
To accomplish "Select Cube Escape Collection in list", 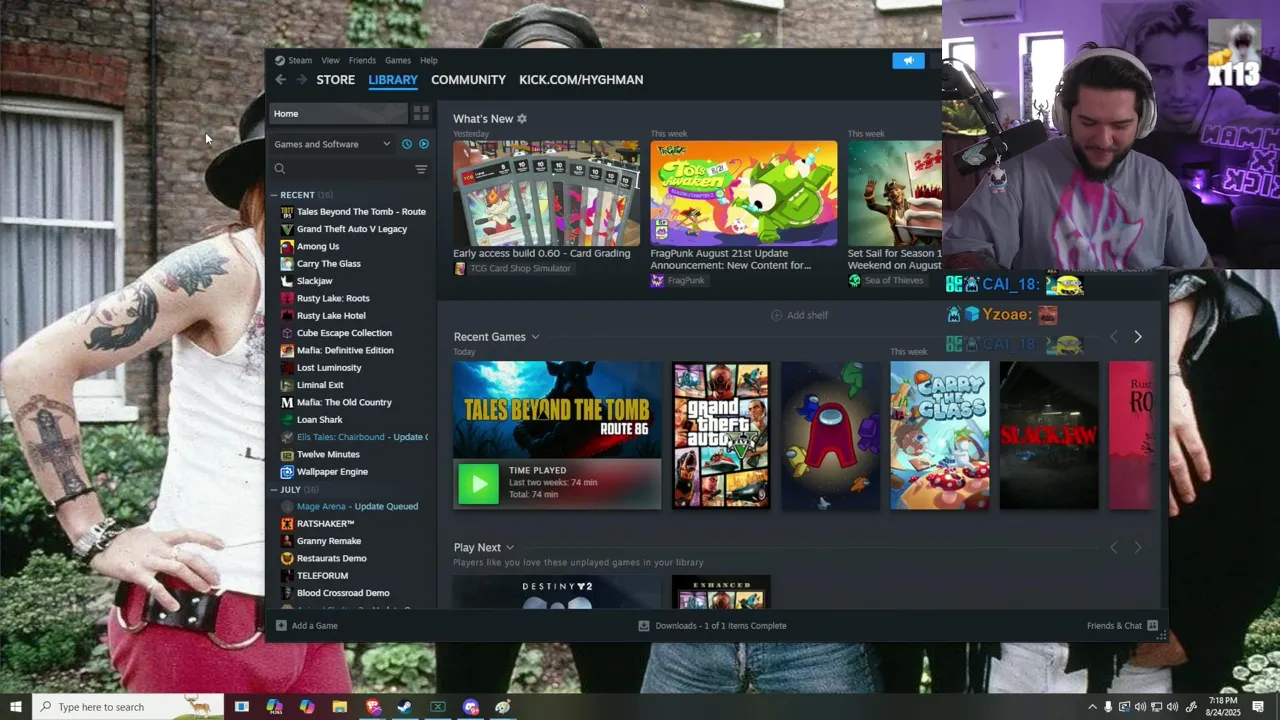I will click(x=344, y=333).
